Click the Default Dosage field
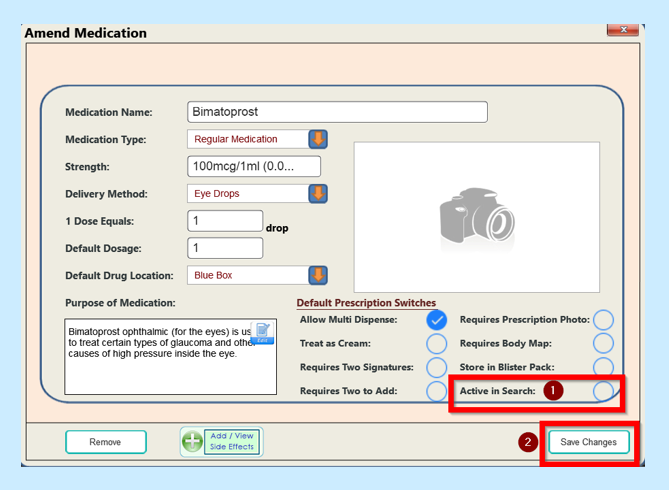The image size is (669, 490). click(224, 248)
